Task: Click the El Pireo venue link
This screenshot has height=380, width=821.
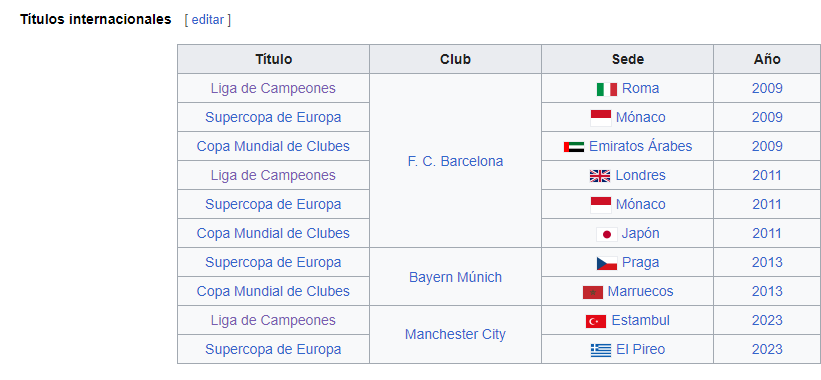Action: click(x=640, y=349)
